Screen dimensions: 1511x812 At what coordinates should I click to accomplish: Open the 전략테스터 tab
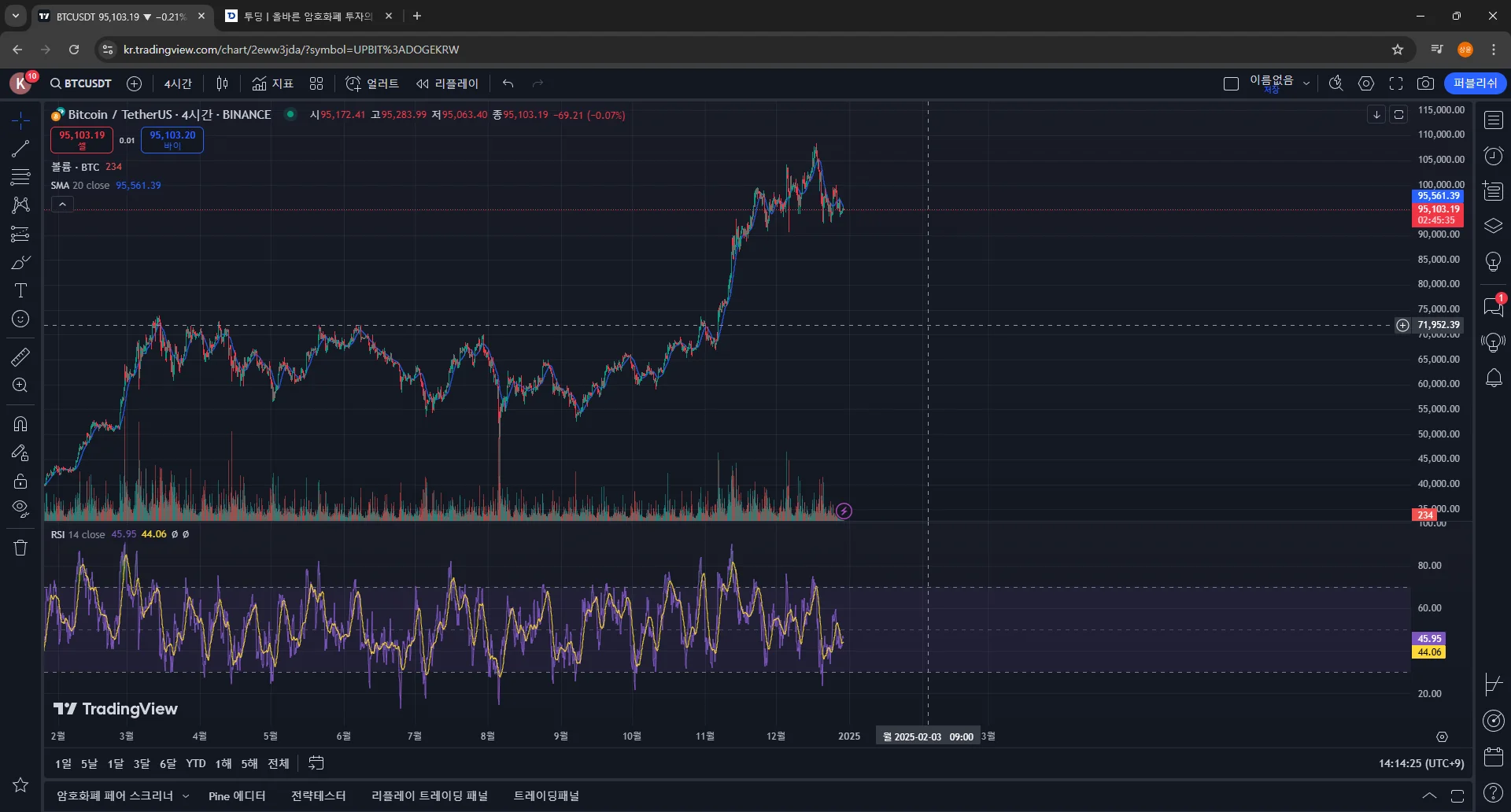(318, 796)
